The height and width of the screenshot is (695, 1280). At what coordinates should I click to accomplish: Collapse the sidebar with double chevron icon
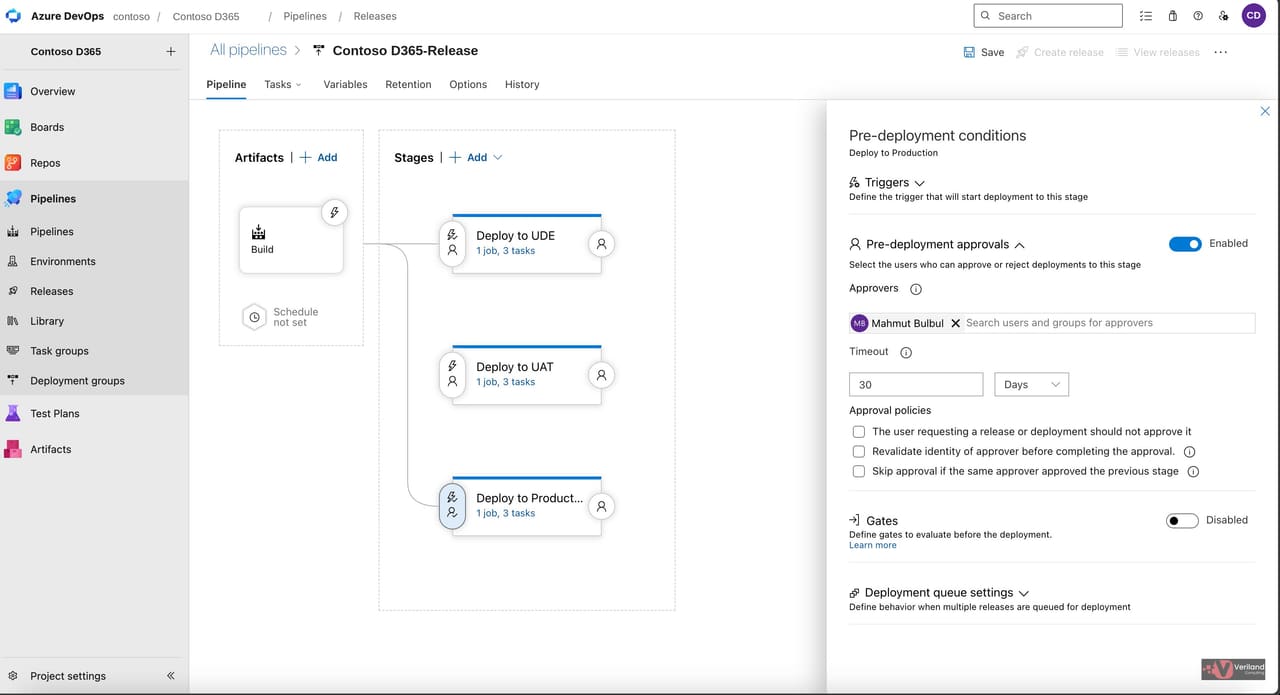pyautogui.click(x=171, y=676)
